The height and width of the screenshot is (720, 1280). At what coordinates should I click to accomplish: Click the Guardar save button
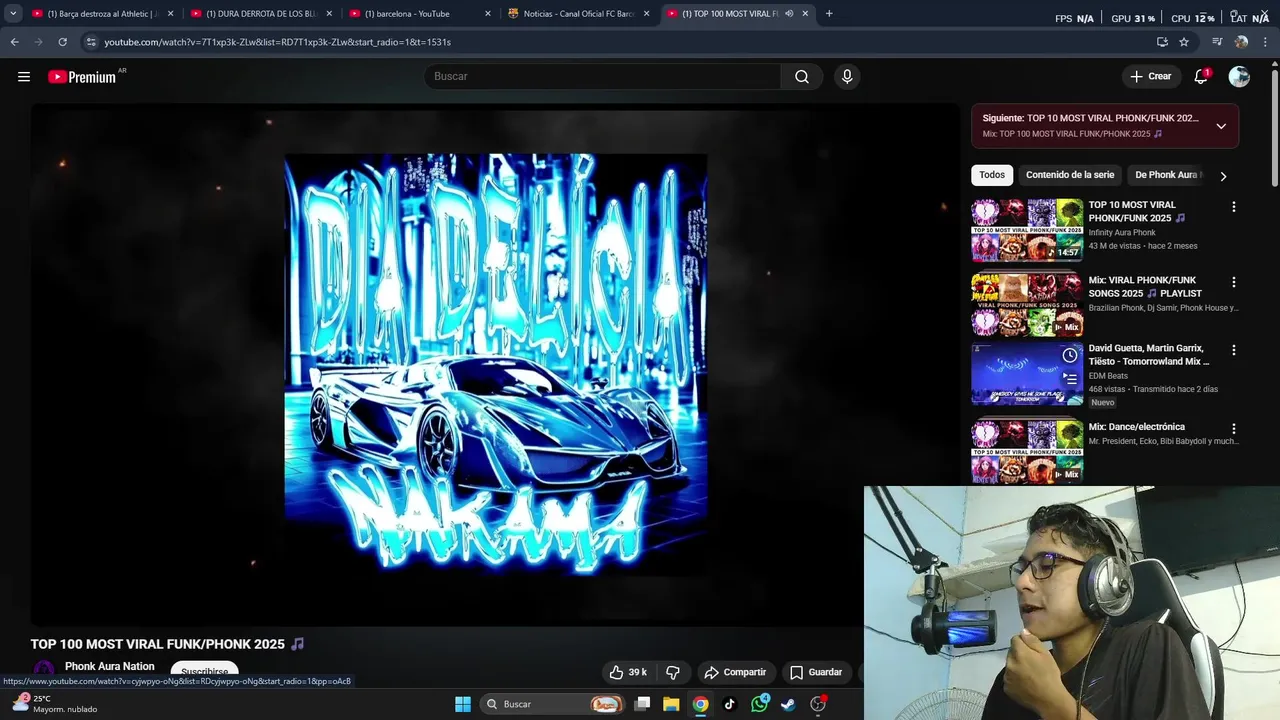tap(816, 673)
